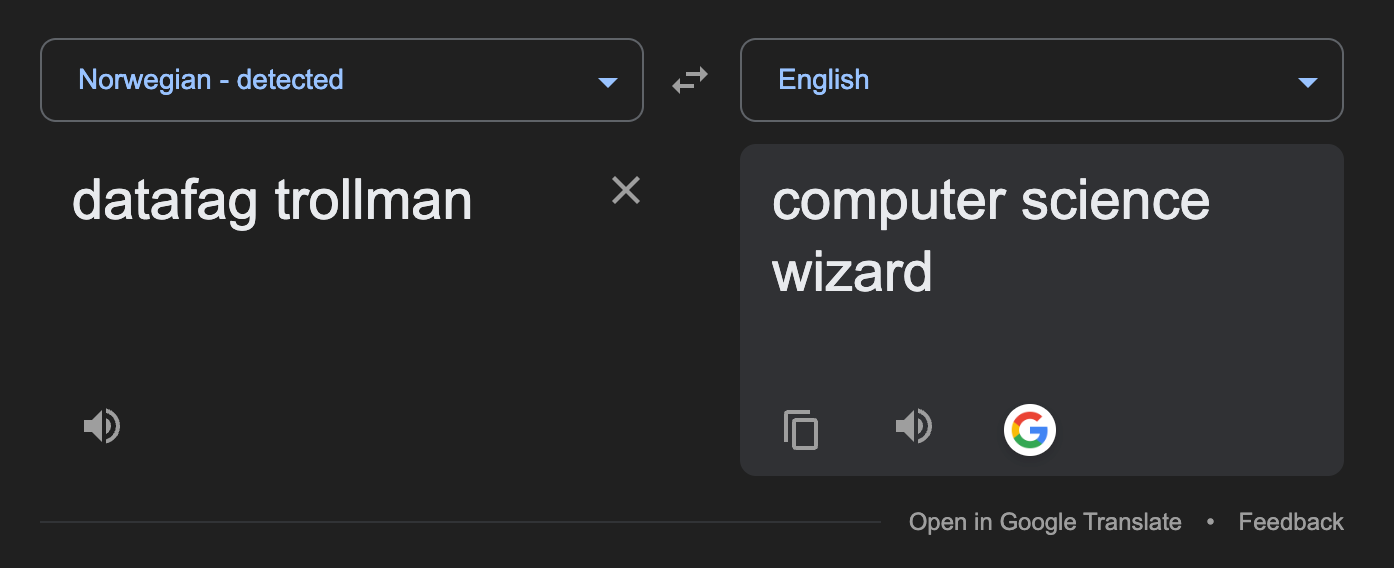Select the 'English' target language label
The height and width of the screenshot is (568, 1394).
click(x=824, y=80)
